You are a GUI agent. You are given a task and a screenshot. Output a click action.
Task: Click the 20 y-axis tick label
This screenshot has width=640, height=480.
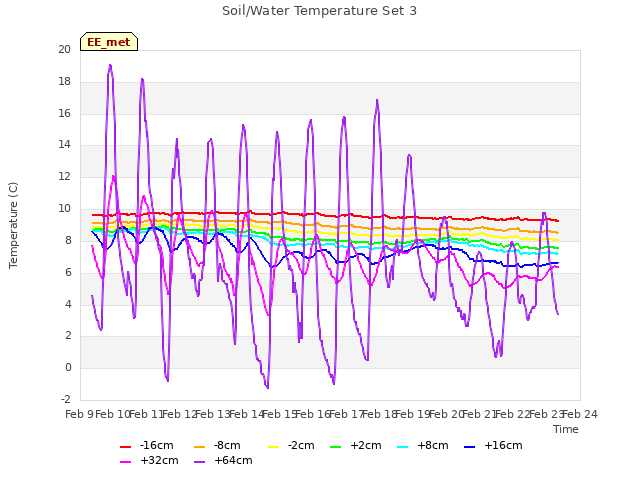click(64, 49)
